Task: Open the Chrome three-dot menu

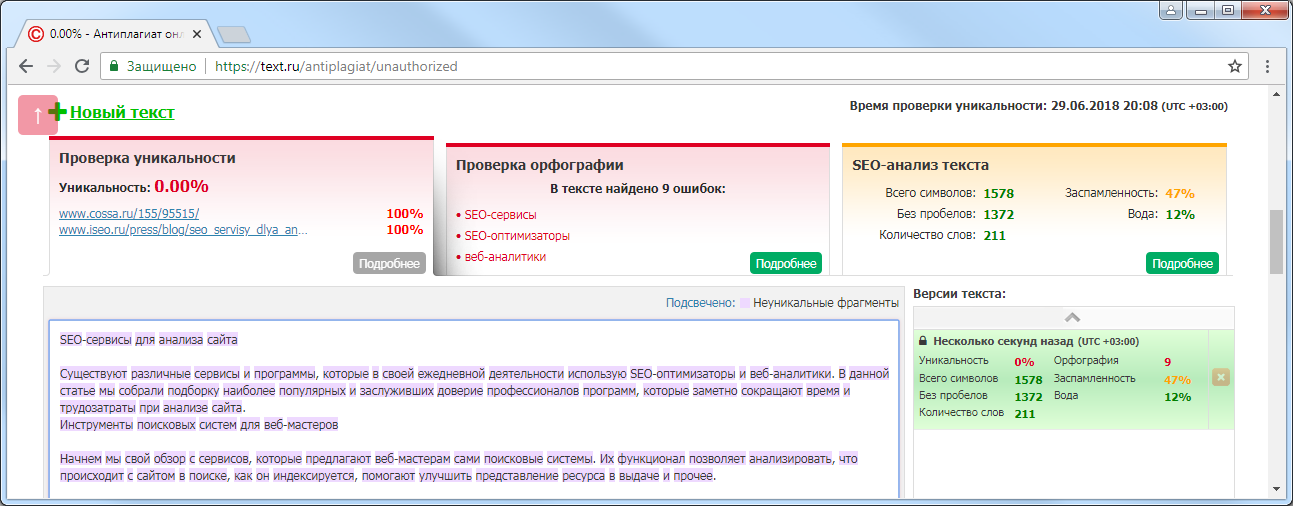Action: tap(1267, 67)
